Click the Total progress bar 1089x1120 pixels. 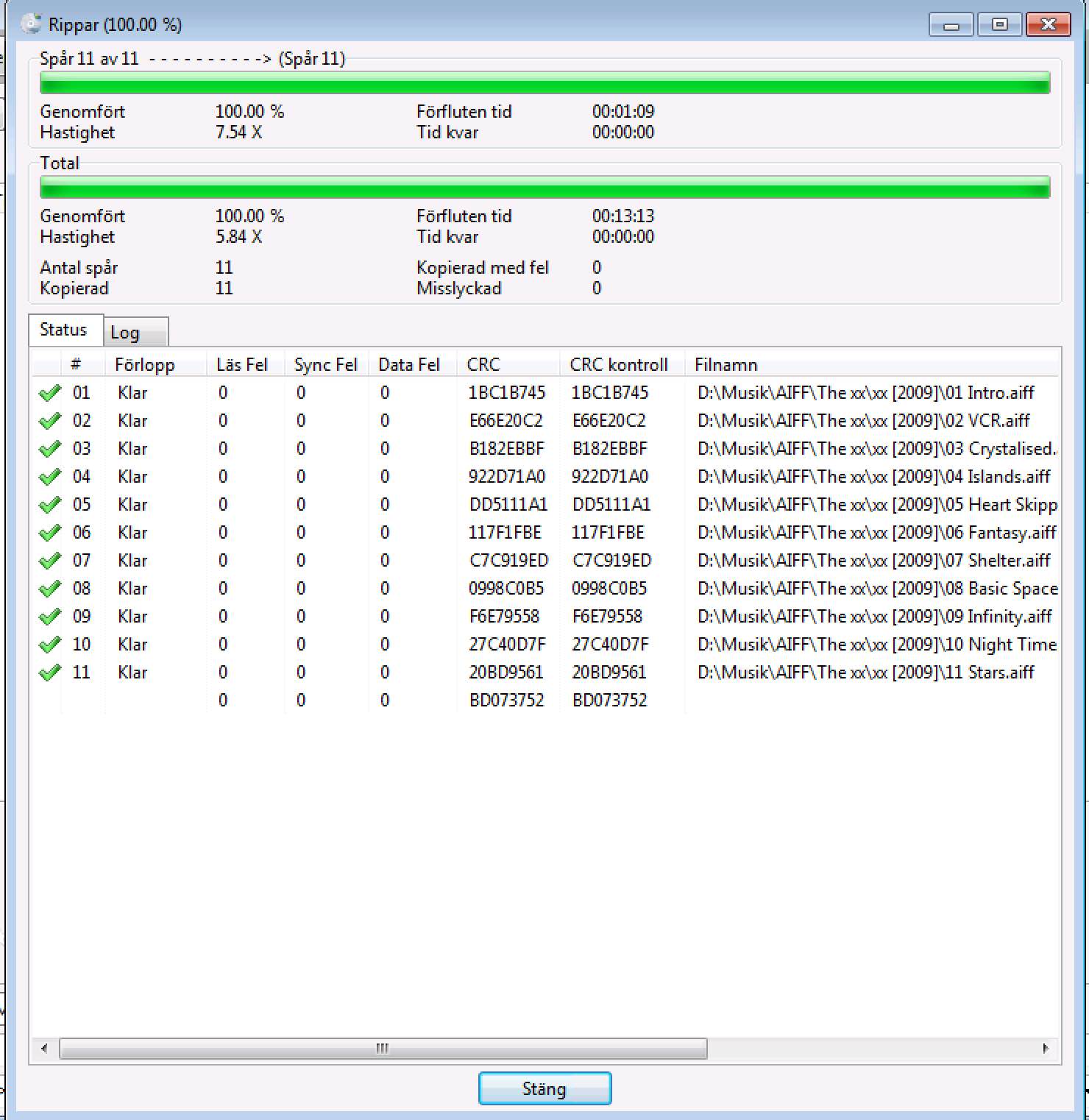tap(544, 187)
